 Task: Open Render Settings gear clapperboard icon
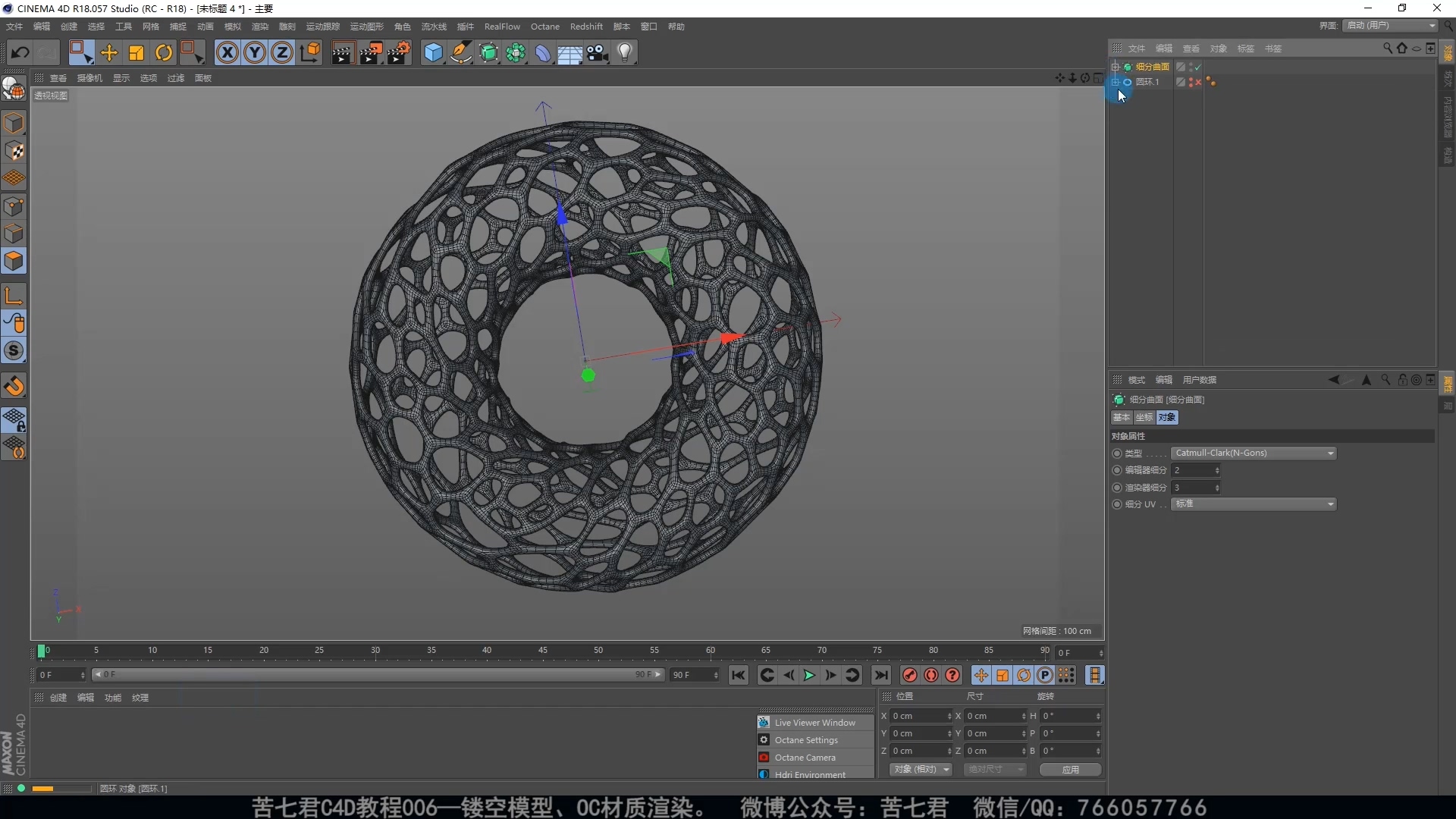pos(399,52)
